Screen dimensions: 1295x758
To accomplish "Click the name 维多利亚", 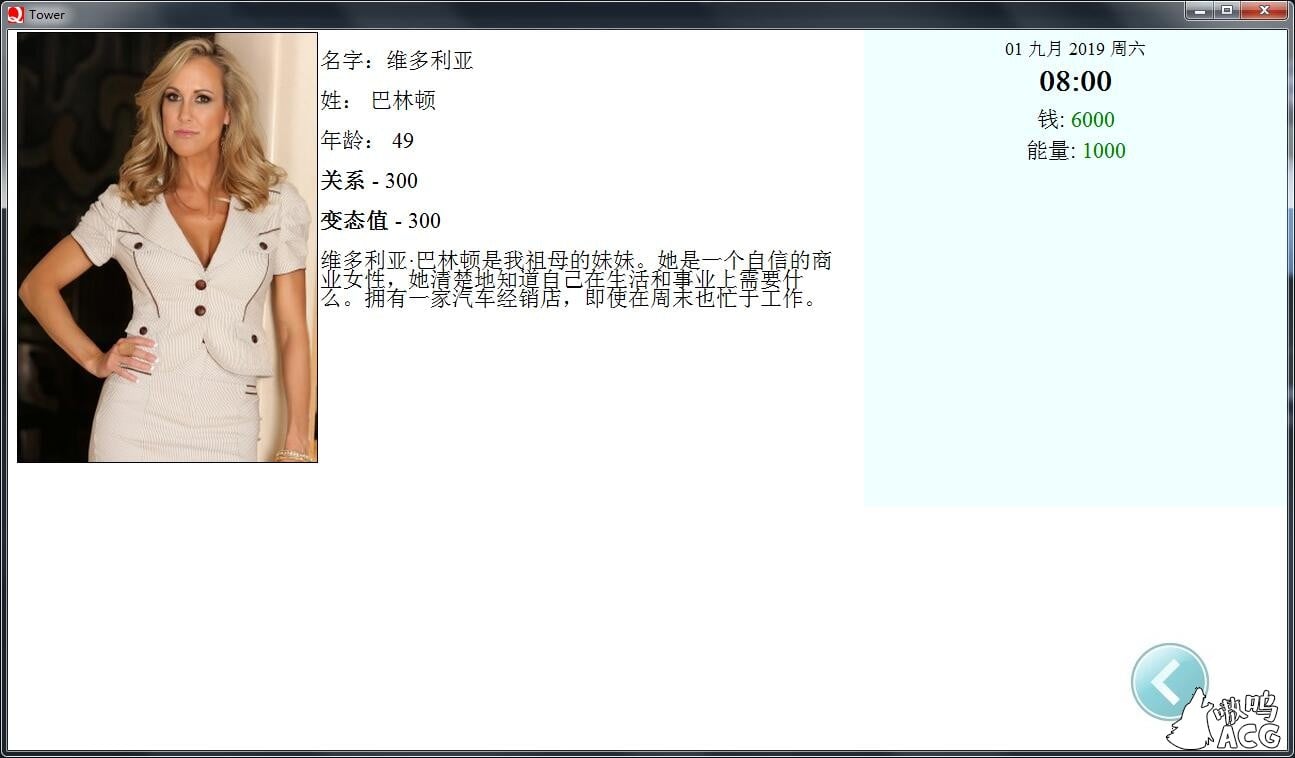I will pos(428,61).
